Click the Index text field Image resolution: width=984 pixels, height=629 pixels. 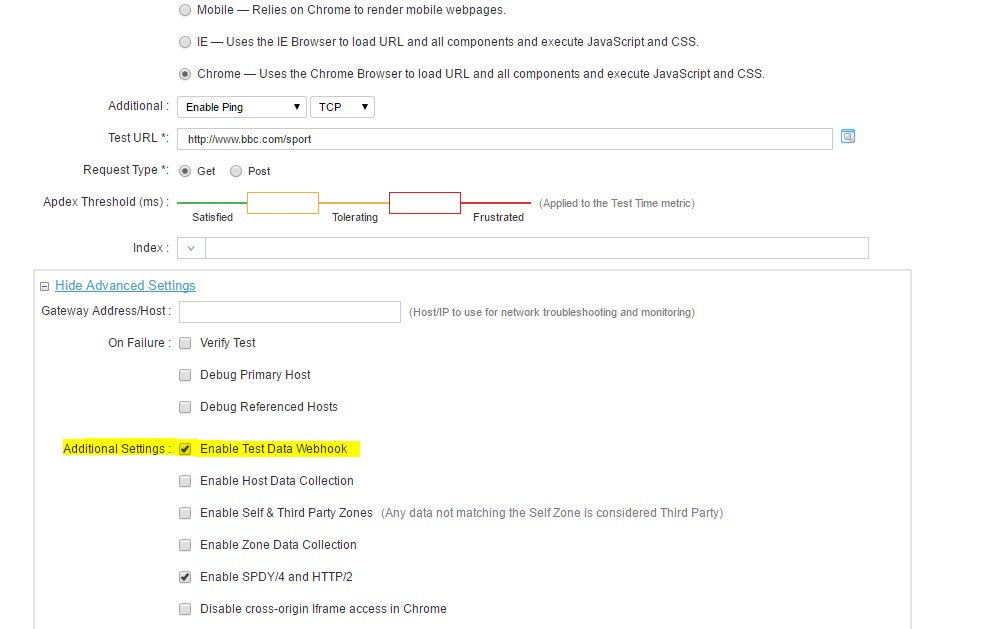(x=537, y=248)
